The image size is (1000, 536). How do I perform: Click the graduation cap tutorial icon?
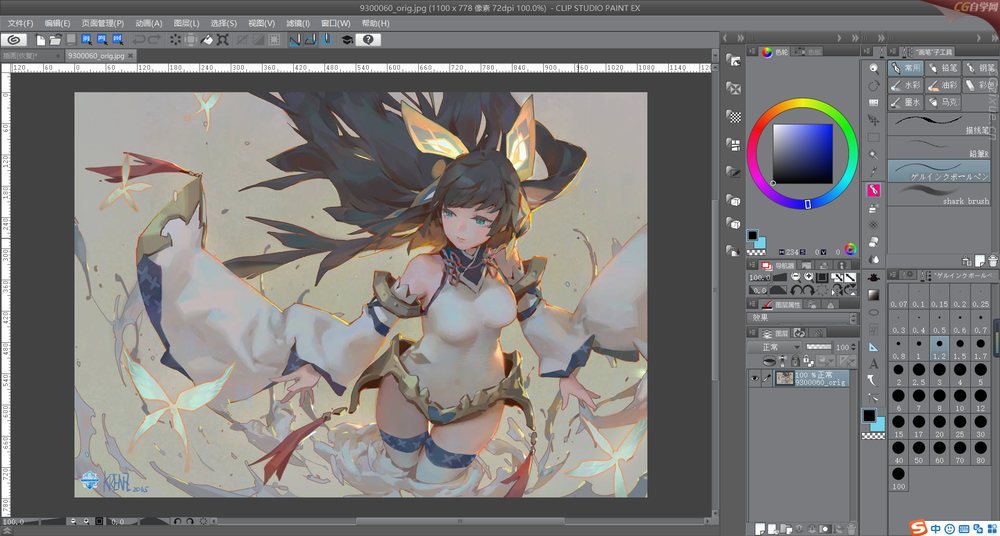coord(346,40)
